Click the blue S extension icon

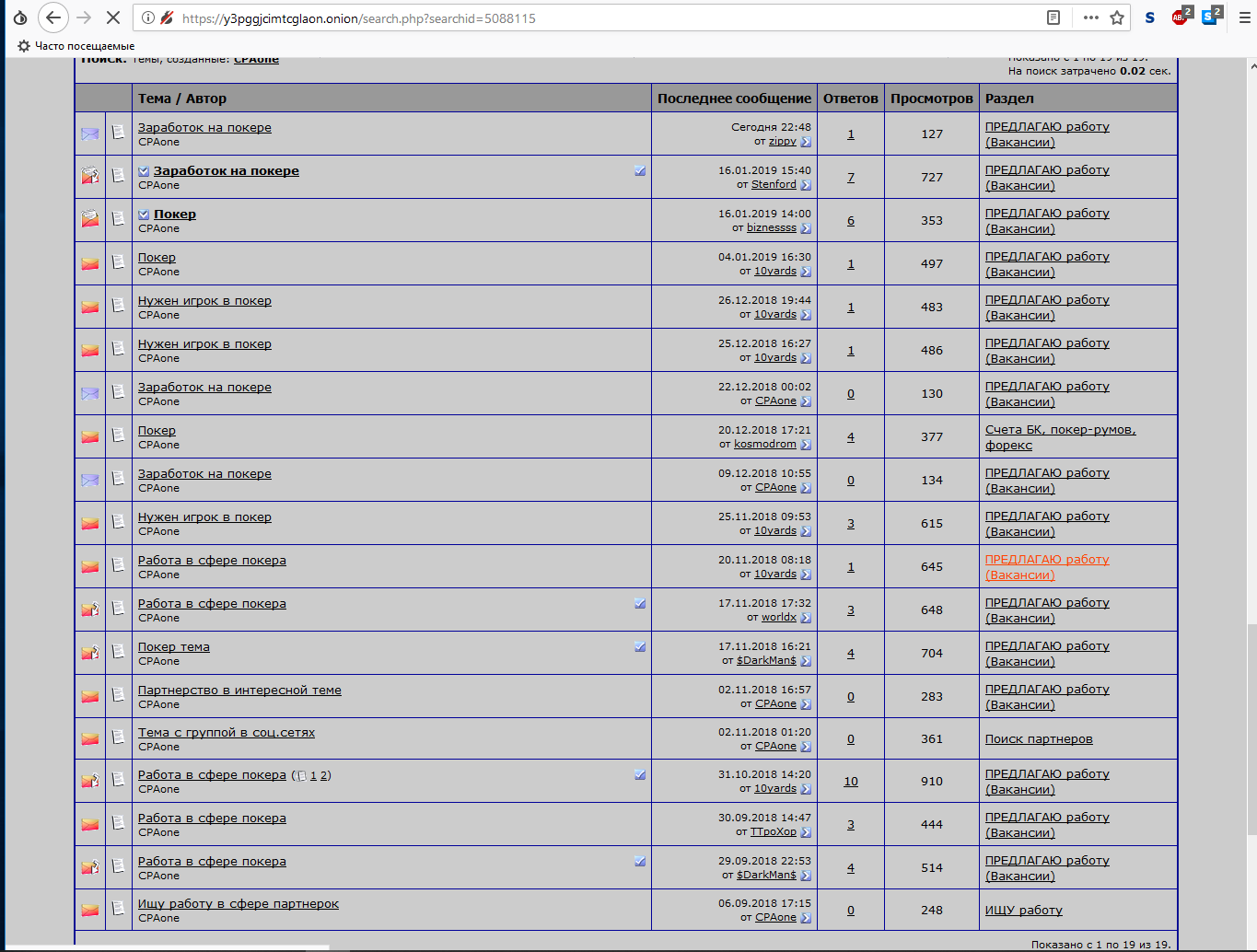pyautogui.click(x=1149, y=17)
